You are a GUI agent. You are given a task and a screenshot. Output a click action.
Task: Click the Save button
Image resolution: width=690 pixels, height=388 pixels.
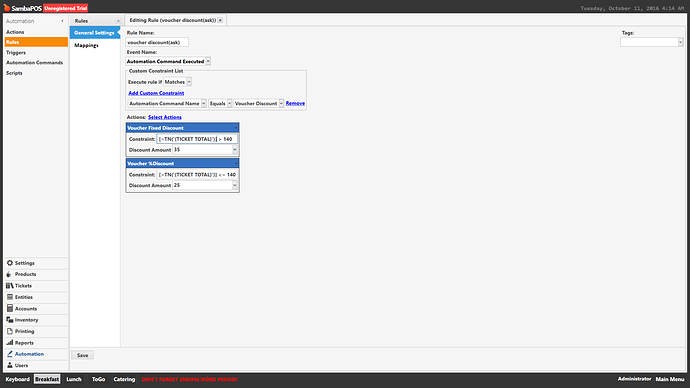pyautogui.click(x=82, y=355)
